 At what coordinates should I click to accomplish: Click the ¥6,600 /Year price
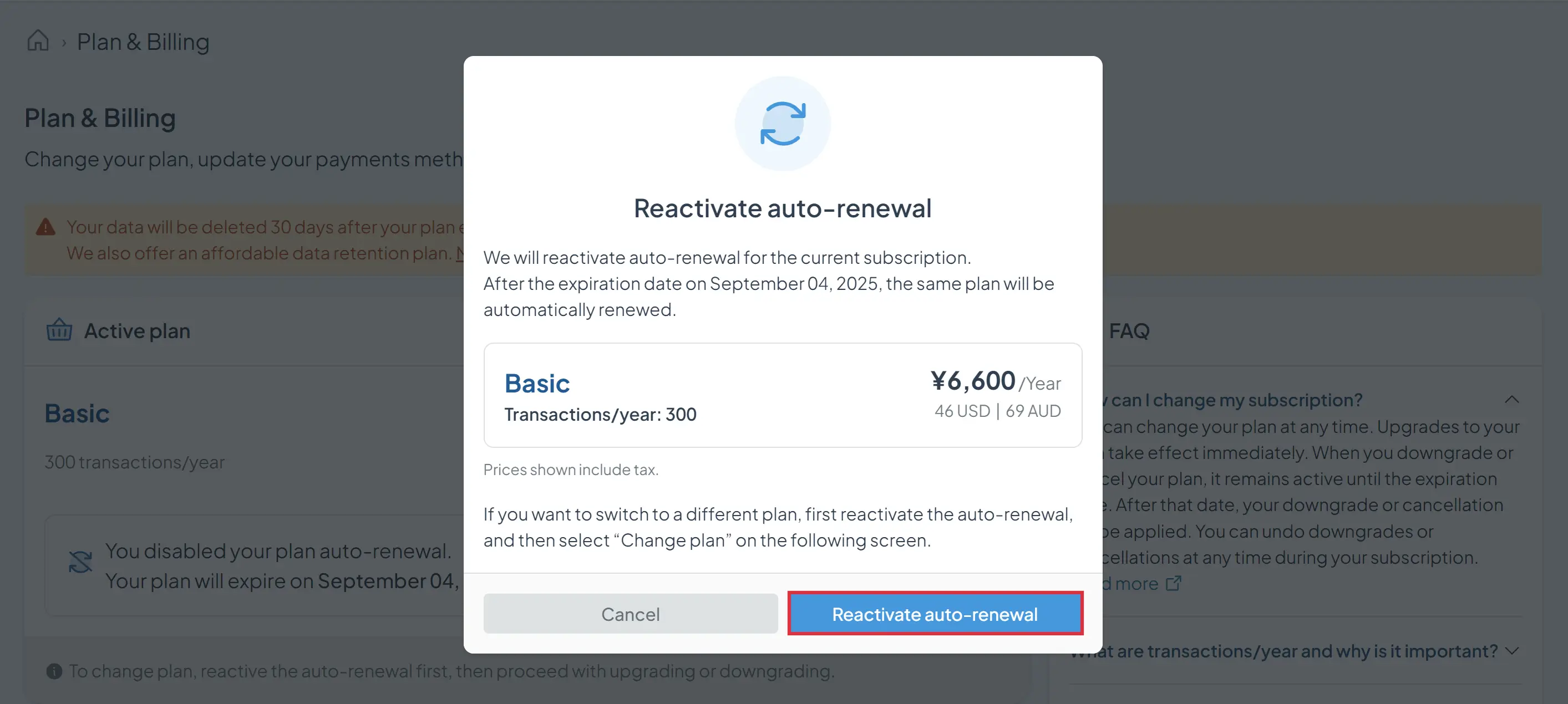pos(995,381)
